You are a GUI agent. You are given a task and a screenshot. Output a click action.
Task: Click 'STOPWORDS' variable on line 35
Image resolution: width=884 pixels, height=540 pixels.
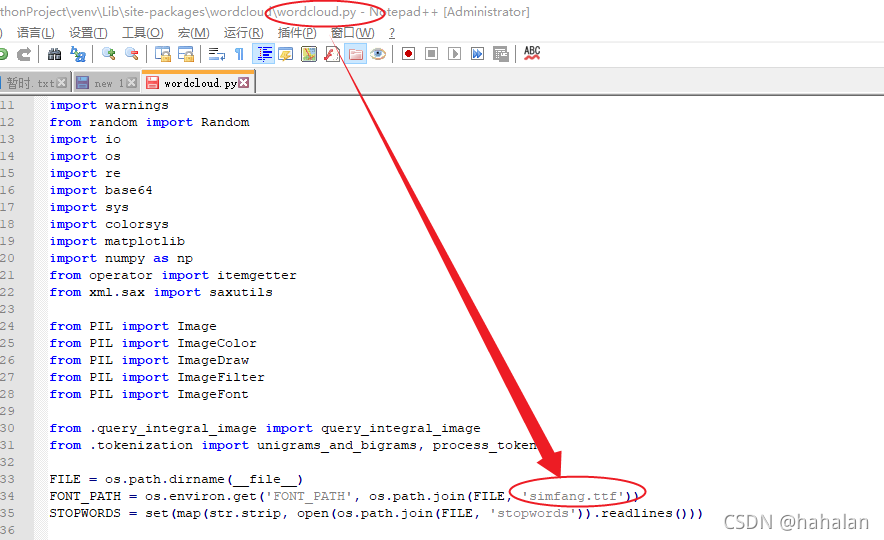click(85, 513)
